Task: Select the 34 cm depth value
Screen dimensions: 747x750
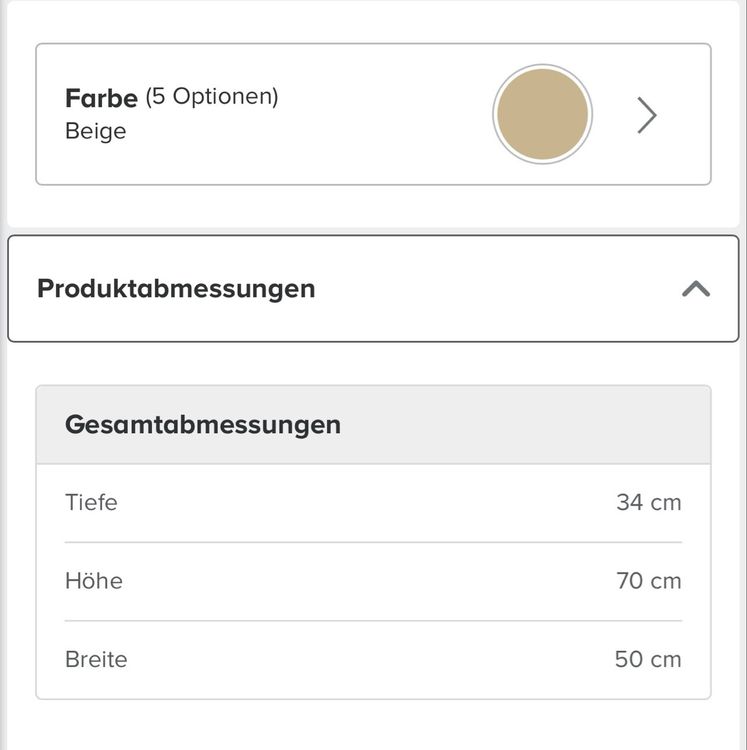Action: [648, 503]
